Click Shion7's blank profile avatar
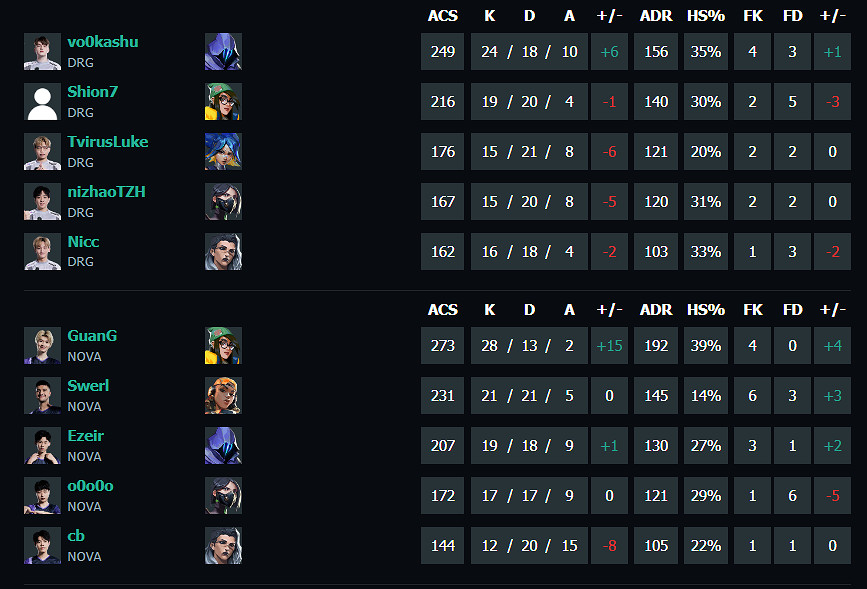 click(x=42, y=101)
